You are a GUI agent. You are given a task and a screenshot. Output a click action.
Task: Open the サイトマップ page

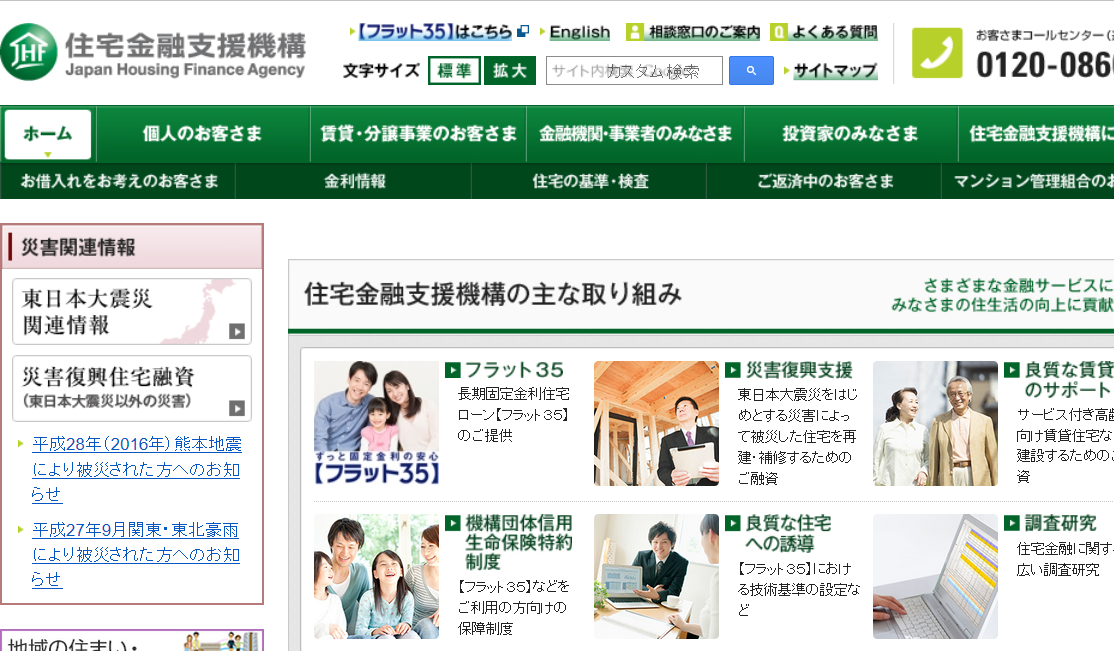click(835, 71)
